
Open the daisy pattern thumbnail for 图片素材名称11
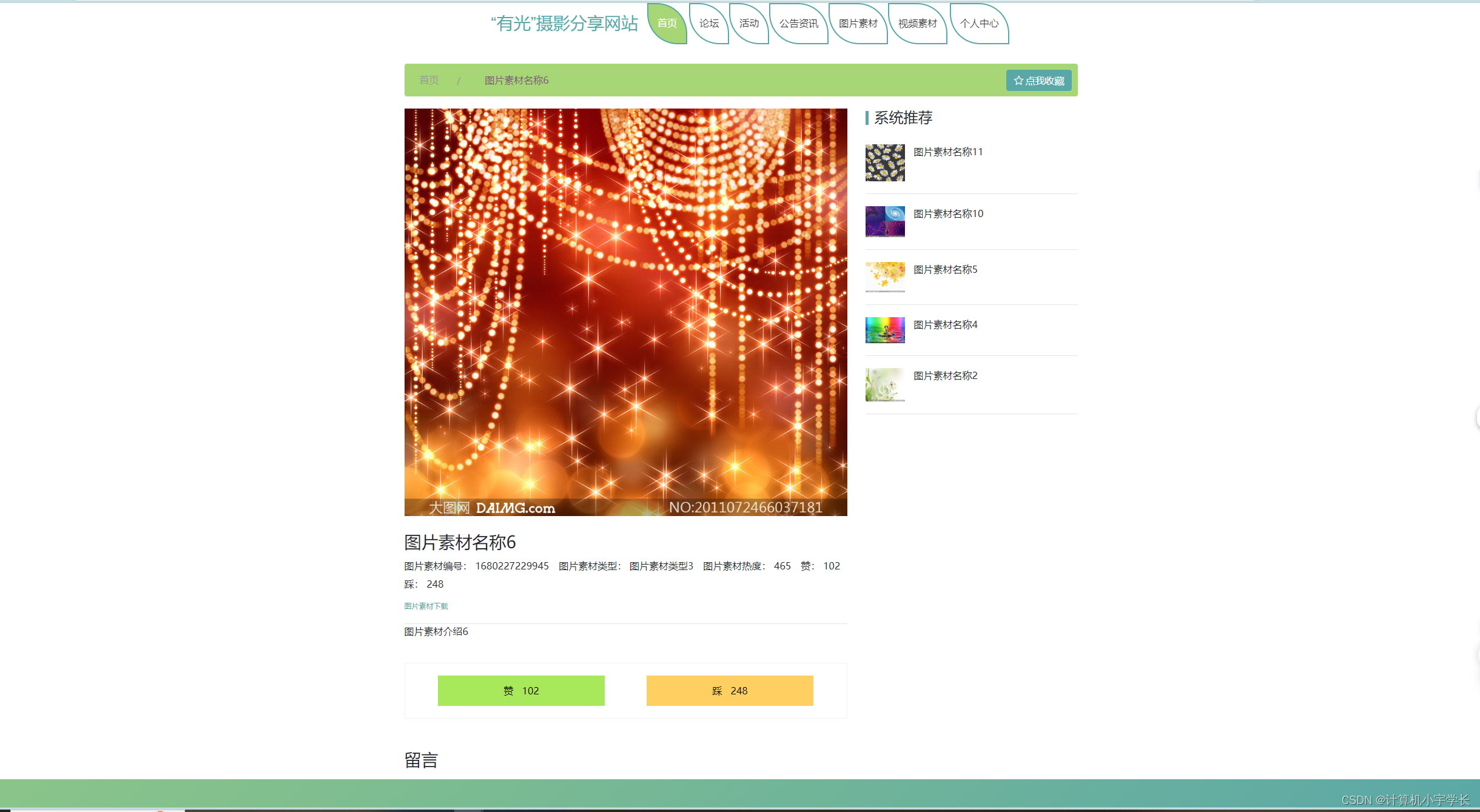[x=884, y=163]
